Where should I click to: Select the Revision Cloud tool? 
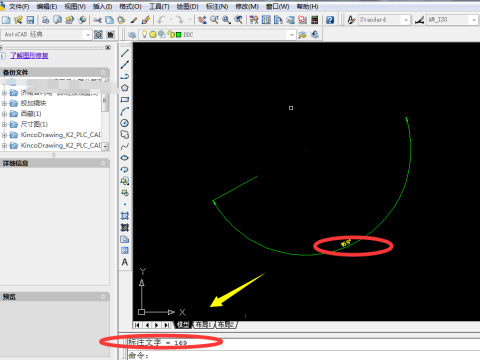pyautogui.click(x=125, y=135)
